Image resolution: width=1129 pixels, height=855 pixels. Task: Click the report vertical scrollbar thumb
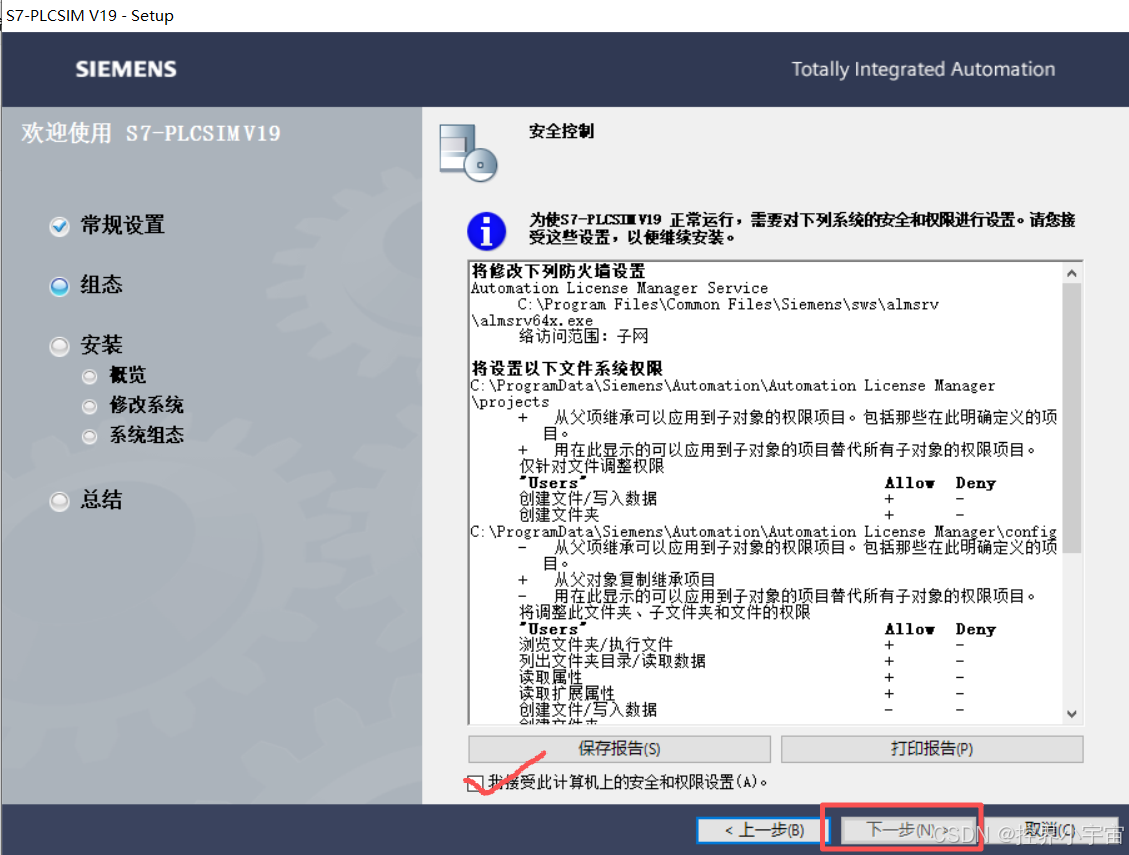coord(1071,418)
